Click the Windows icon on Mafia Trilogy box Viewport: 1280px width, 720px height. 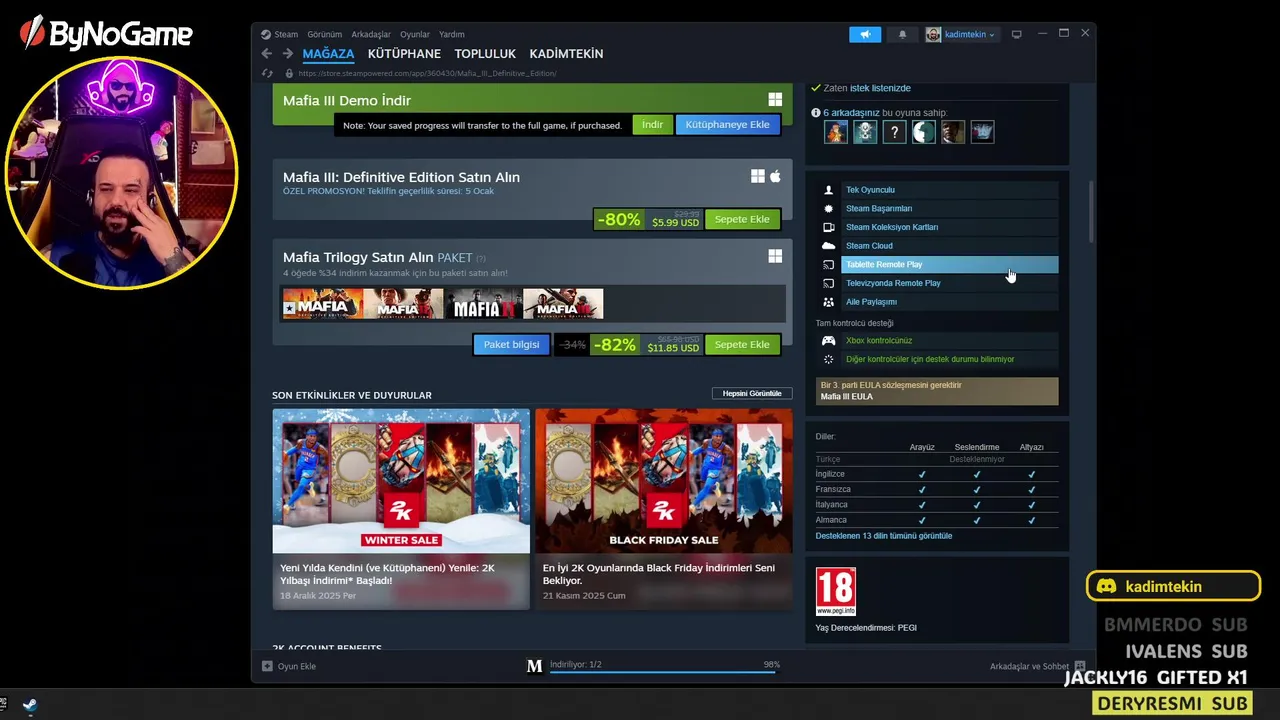point(775,257)
